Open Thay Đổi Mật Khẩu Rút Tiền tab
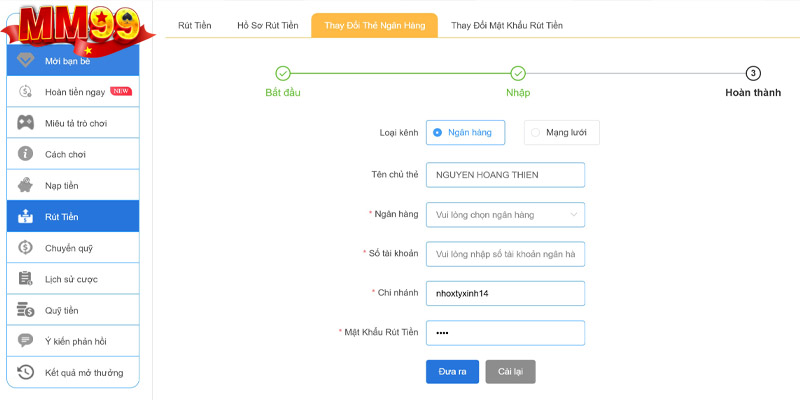 point(506,25)
